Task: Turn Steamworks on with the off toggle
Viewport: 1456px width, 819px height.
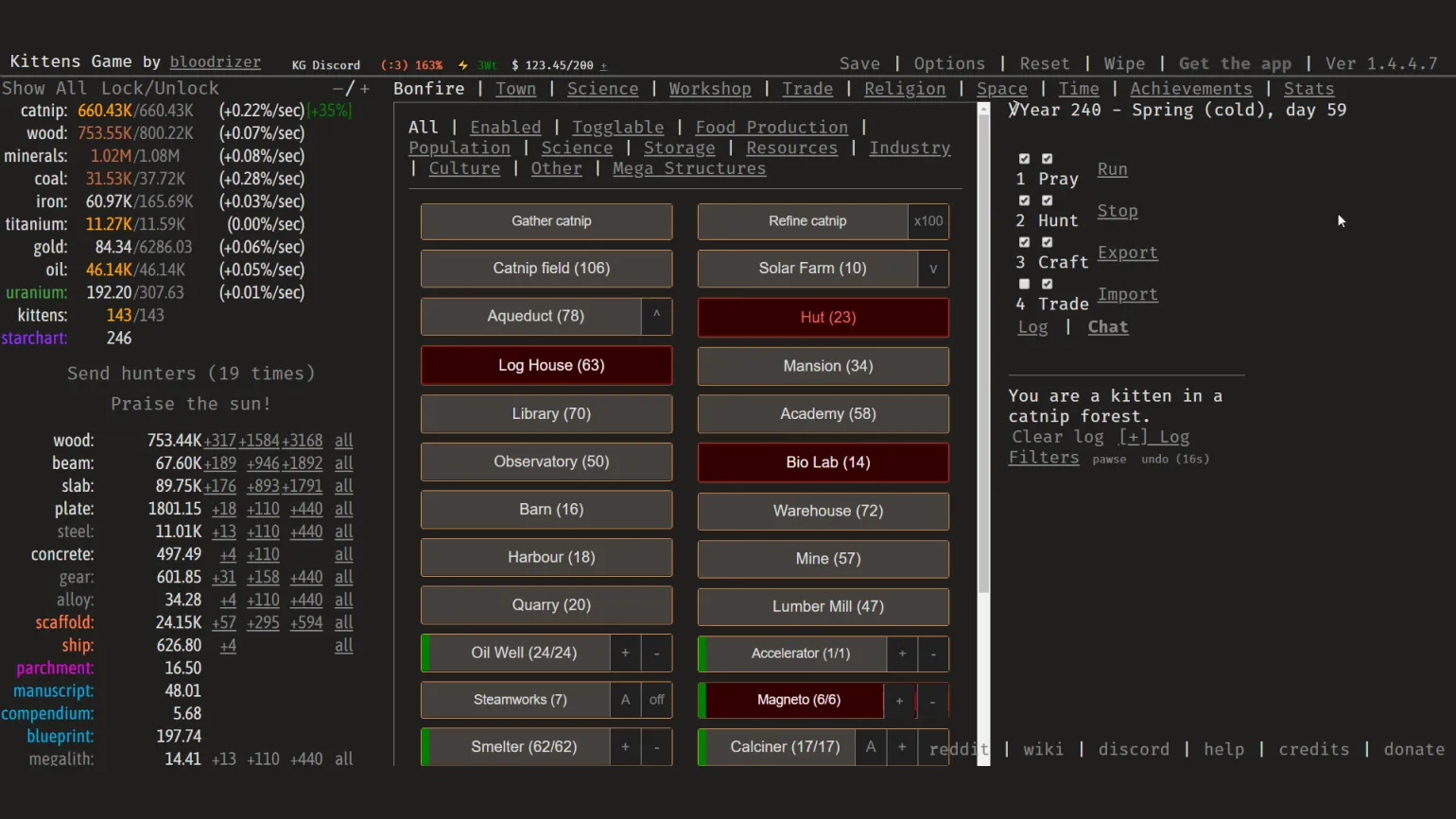Action: pyautogui.click(x=656, y=700)
